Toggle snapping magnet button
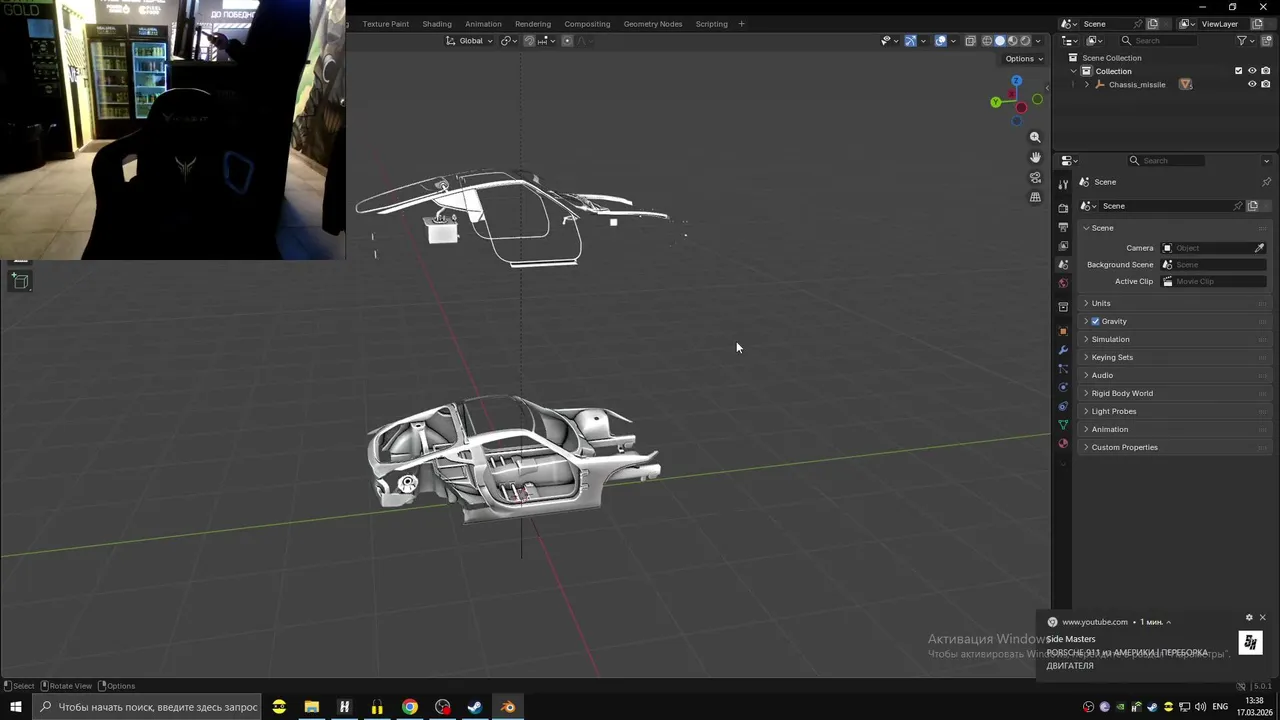The height and width of the screenshot is (720, 1280). coord(529,41)
